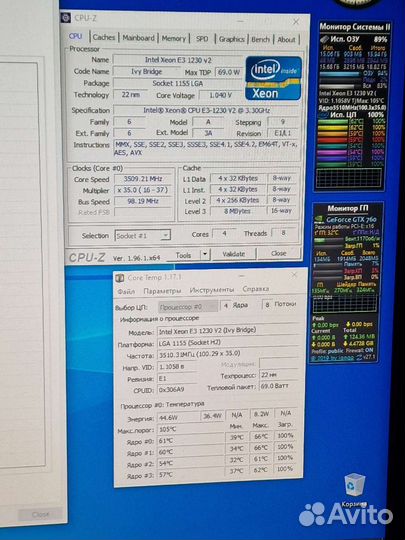This screenshot has height=540, width=405.
Task: Click the CPU usage graph in system gadget
Action: [x=349, y=178]
